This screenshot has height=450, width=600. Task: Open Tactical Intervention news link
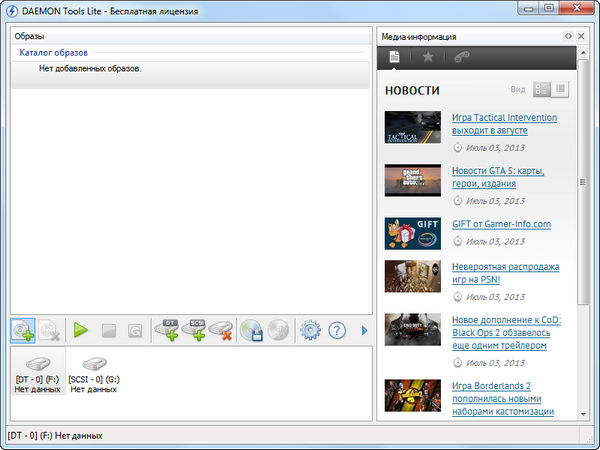point(504,124)
